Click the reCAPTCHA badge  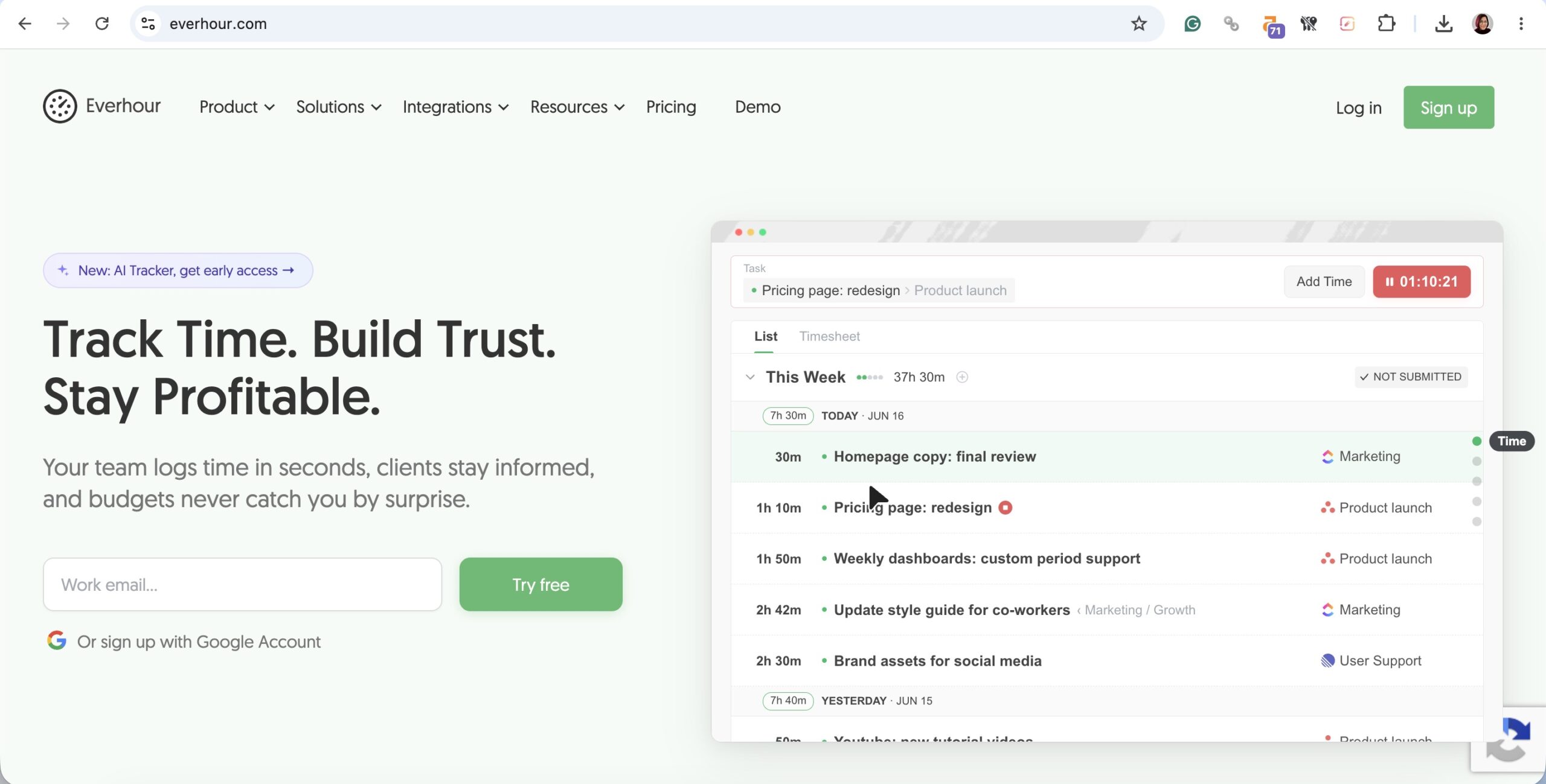[1510, 739]
